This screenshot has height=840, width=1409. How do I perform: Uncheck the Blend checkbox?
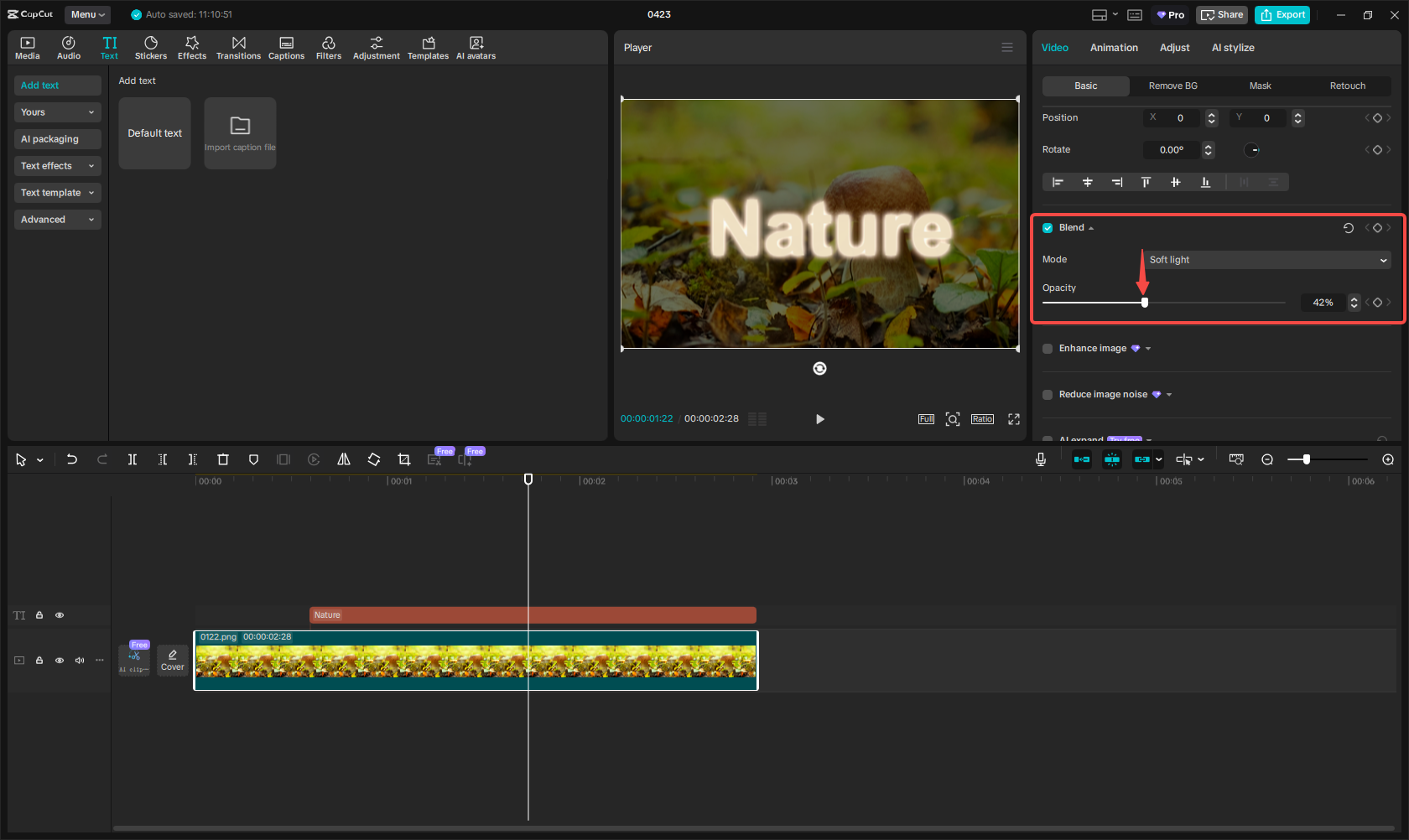click(x=1048, y=228)
